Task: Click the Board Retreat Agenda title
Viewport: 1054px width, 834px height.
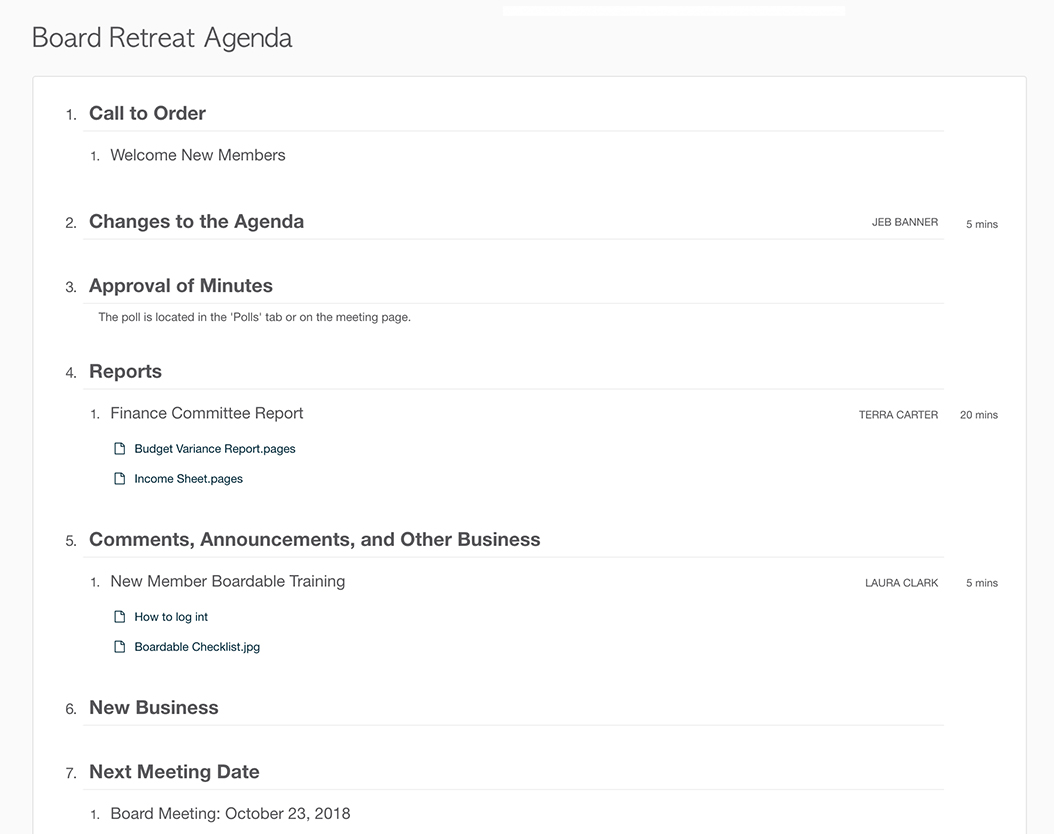Action: (162, 38)
